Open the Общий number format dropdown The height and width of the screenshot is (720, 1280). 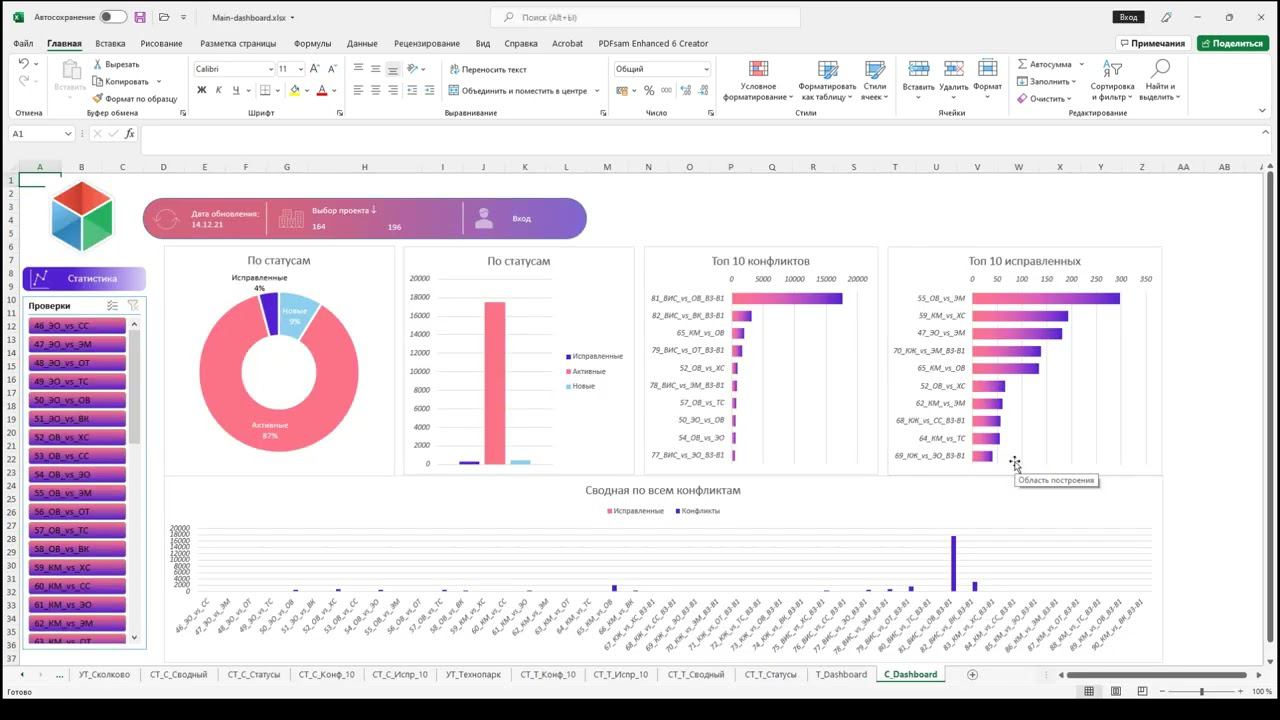coord(706,69)
